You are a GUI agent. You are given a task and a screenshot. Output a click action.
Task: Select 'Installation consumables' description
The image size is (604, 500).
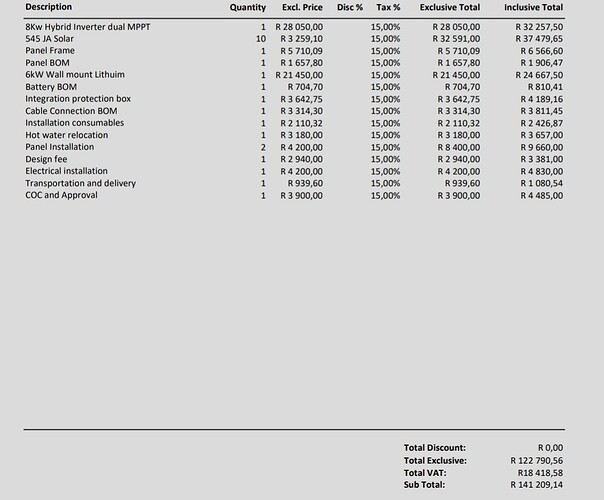pos(75,122)
